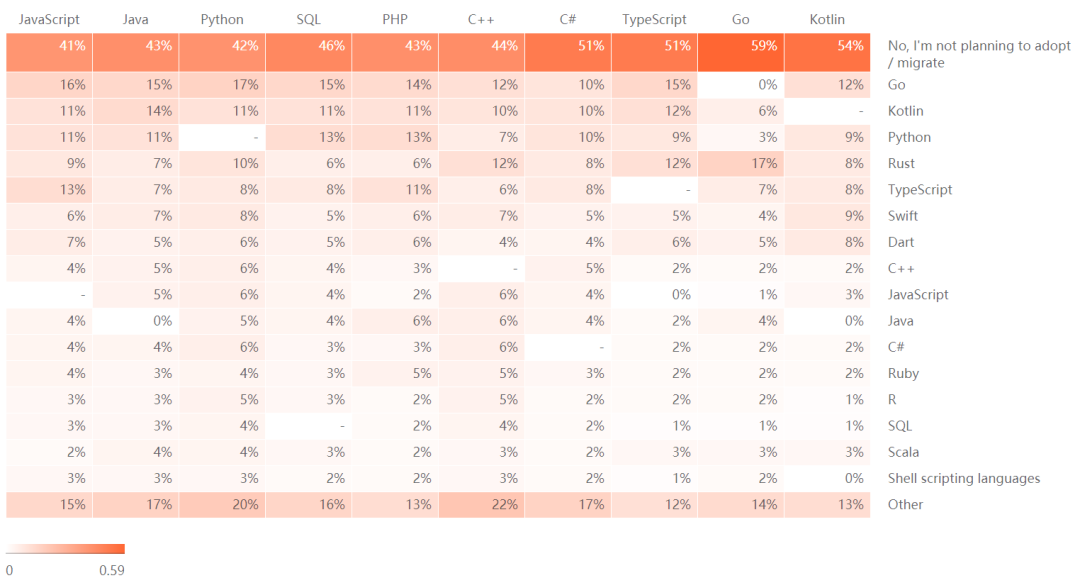Viewport: 1080px width, 578px height.
Task: Select the Shell scripting languages row label
Action: pos(964,478)
